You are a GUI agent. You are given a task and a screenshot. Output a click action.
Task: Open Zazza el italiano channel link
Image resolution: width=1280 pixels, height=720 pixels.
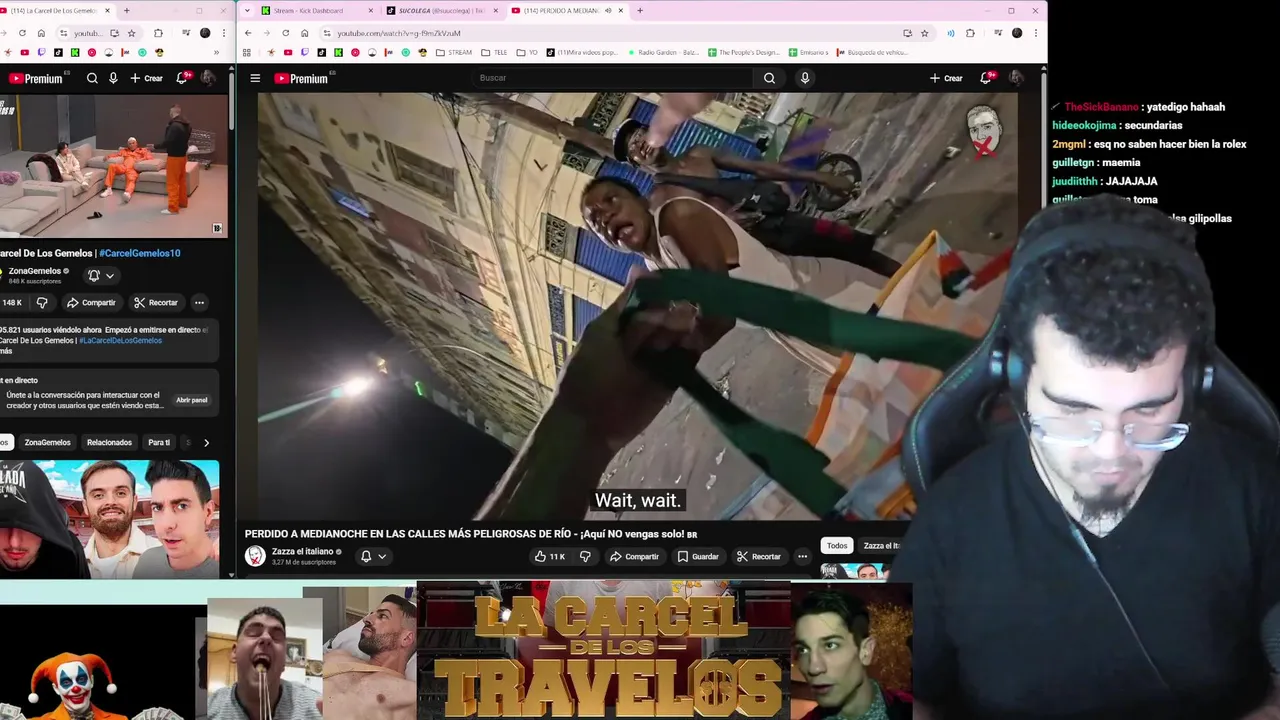pos(304,551)
